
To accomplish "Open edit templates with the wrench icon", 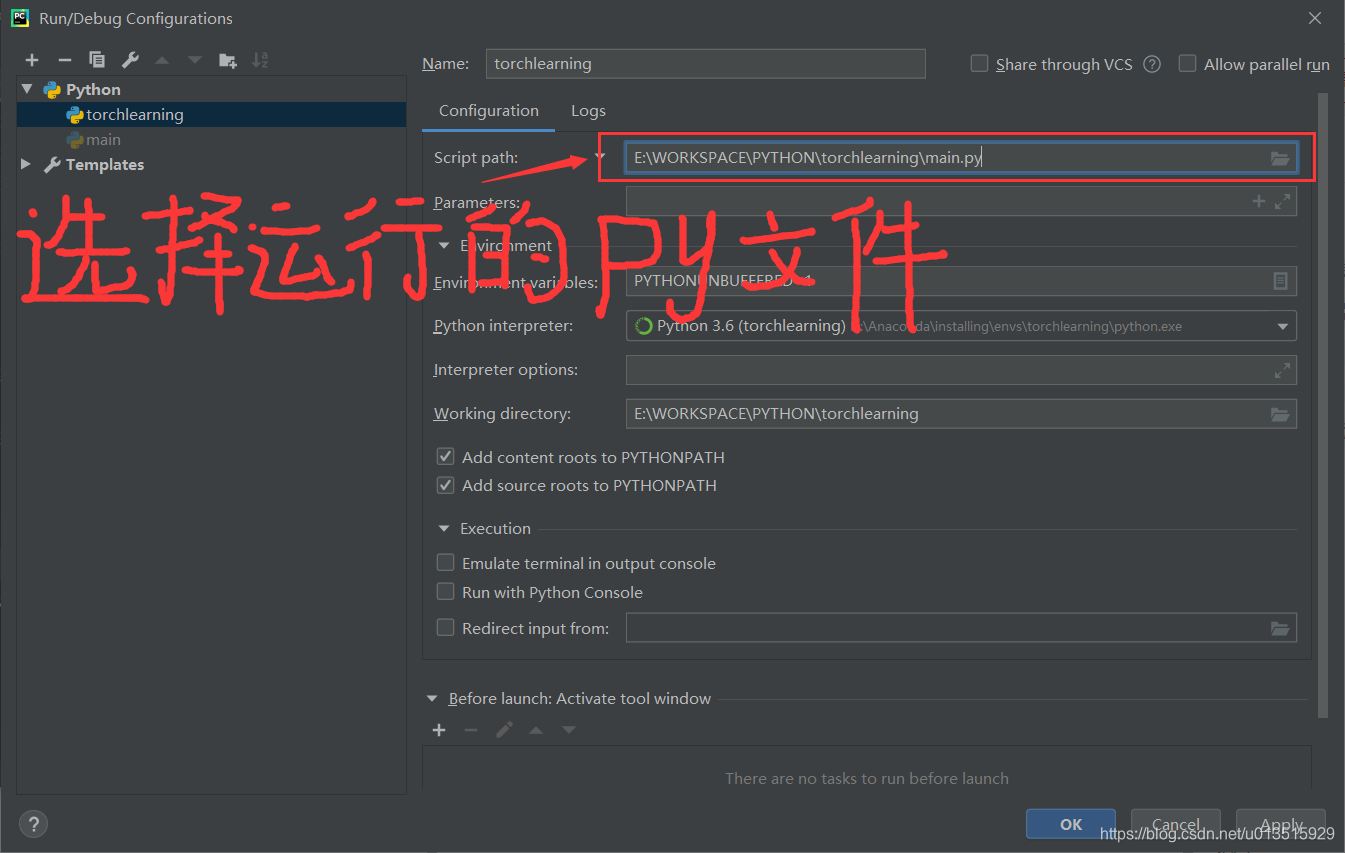I will click(129, 59).
